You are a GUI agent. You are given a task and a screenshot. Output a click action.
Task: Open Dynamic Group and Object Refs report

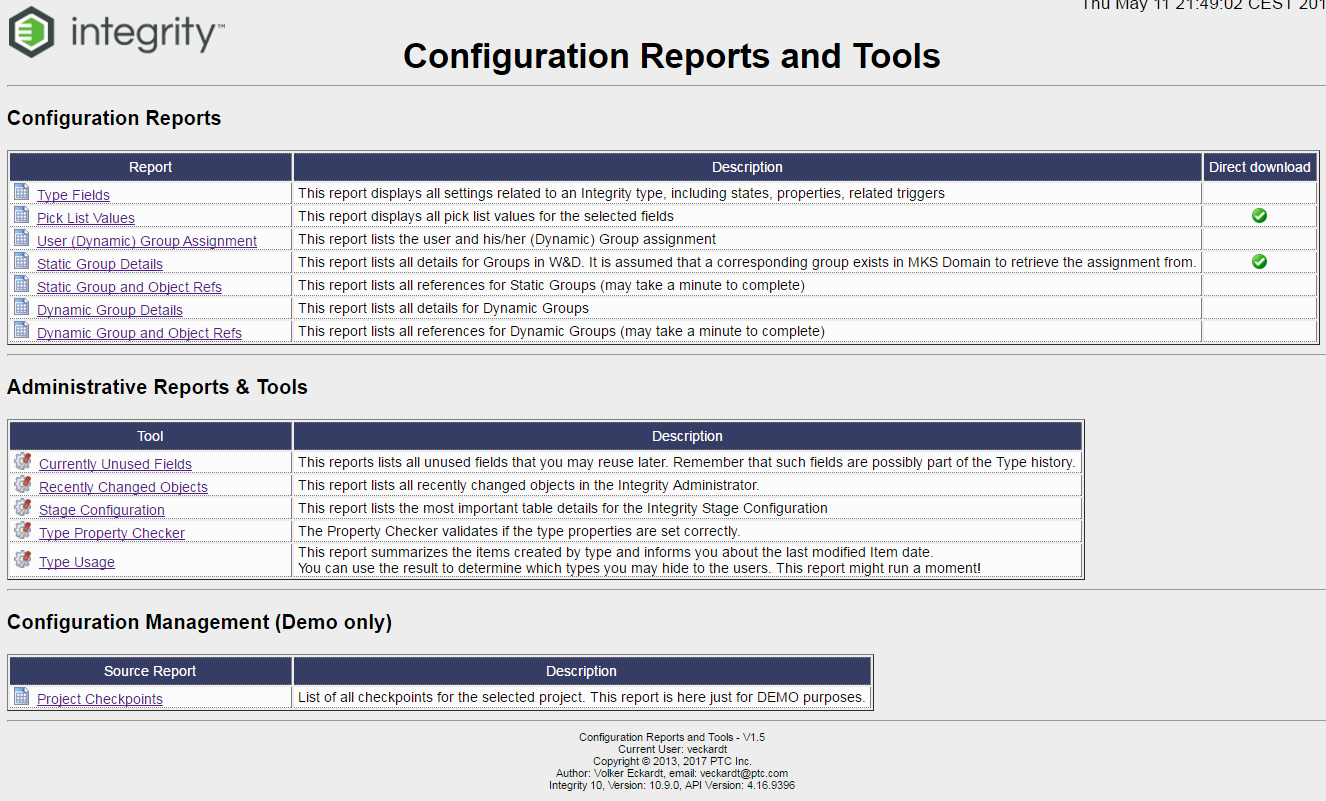[x=139, y=333]
